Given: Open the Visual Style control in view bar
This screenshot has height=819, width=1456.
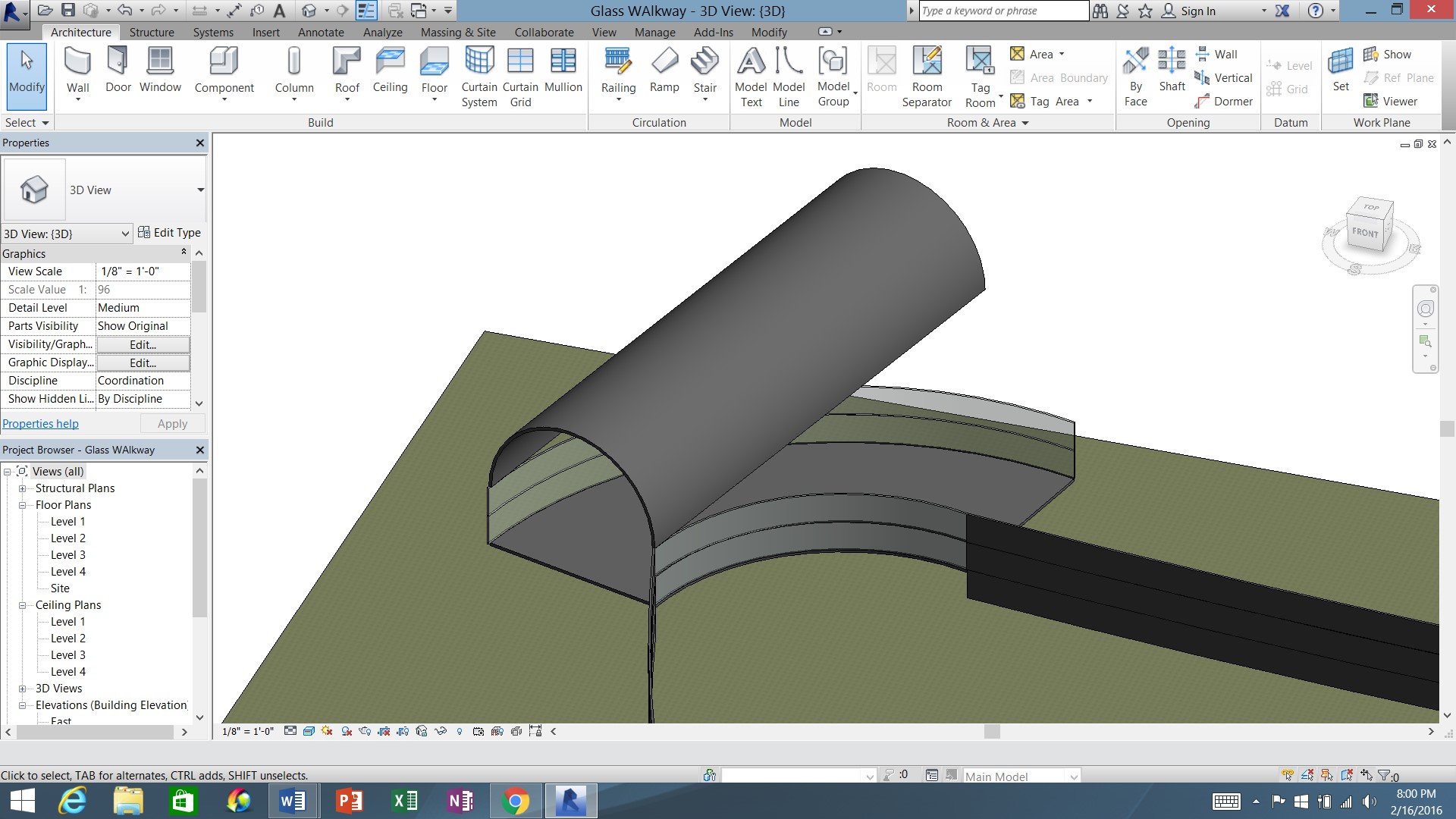Looking at the screenshot, I should [309, 732].
